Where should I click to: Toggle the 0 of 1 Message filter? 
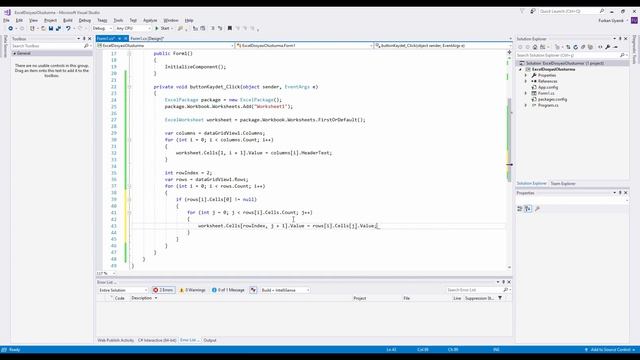(x=228, y=290)
